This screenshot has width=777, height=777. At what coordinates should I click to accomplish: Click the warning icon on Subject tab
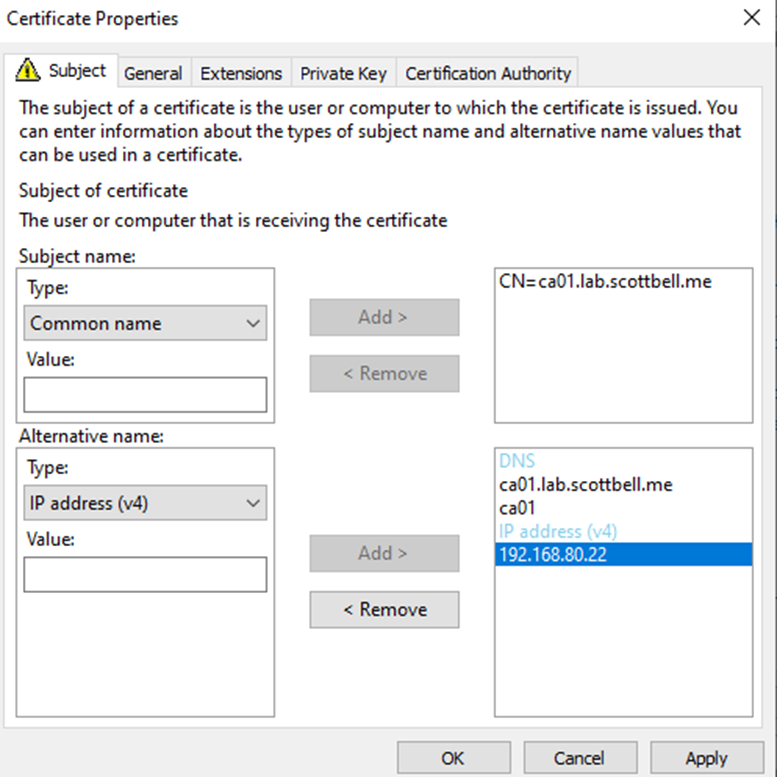(29, 71)
